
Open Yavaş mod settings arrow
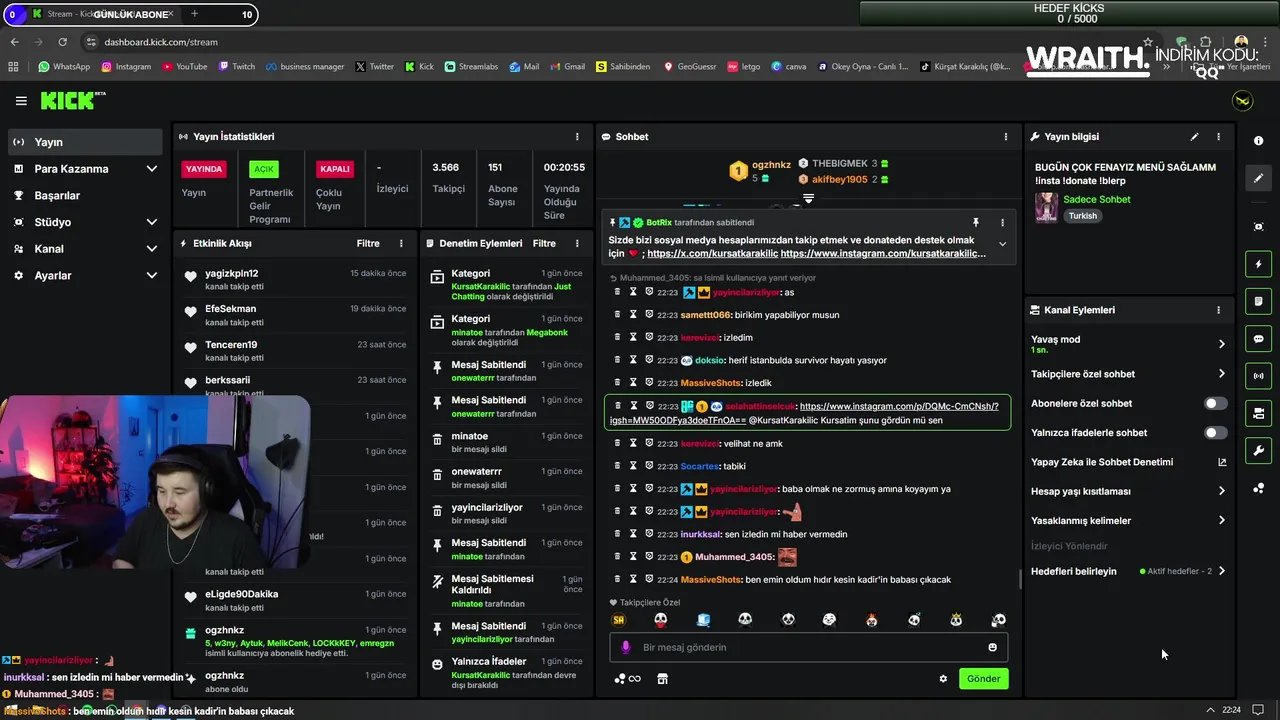1221,344
